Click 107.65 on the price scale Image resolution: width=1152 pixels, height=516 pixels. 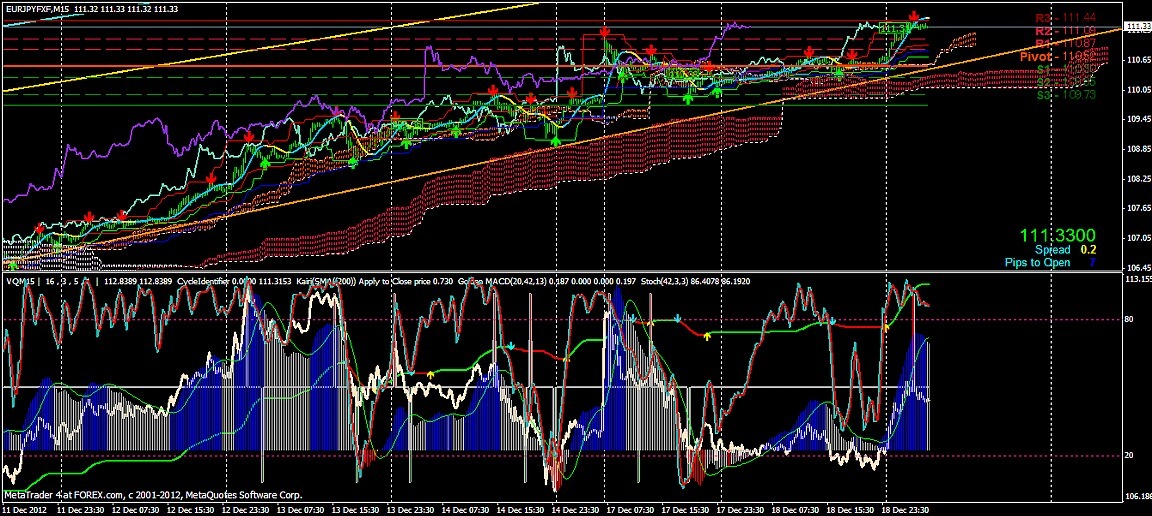pyautogui.click(x=1140, y=208)
